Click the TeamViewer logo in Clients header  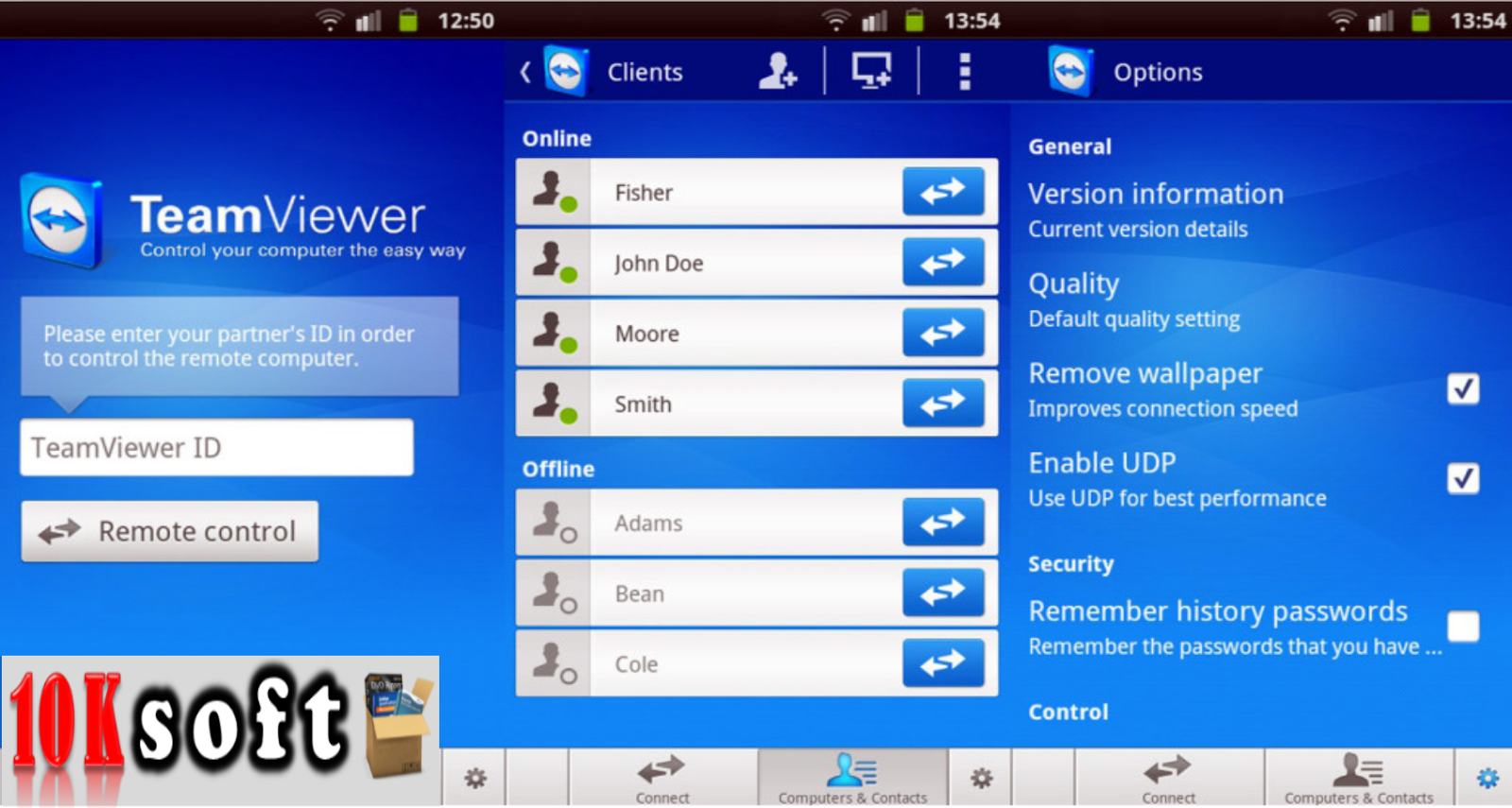(567, 71)
